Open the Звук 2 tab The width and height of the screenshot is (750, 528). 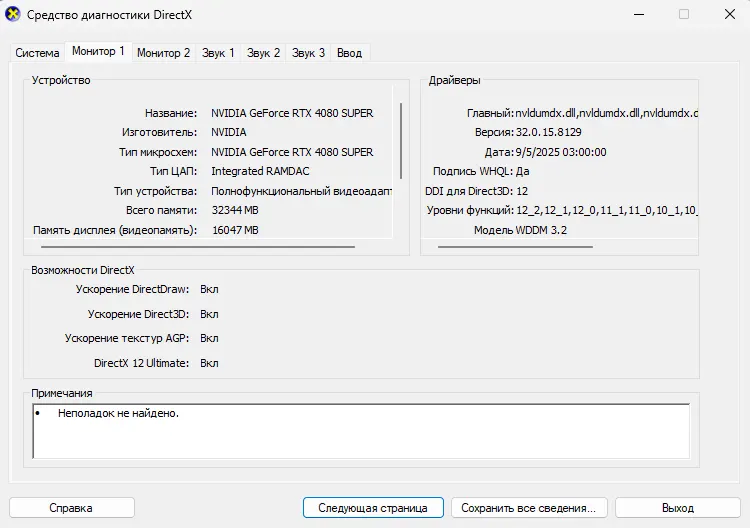pos(264,53)
